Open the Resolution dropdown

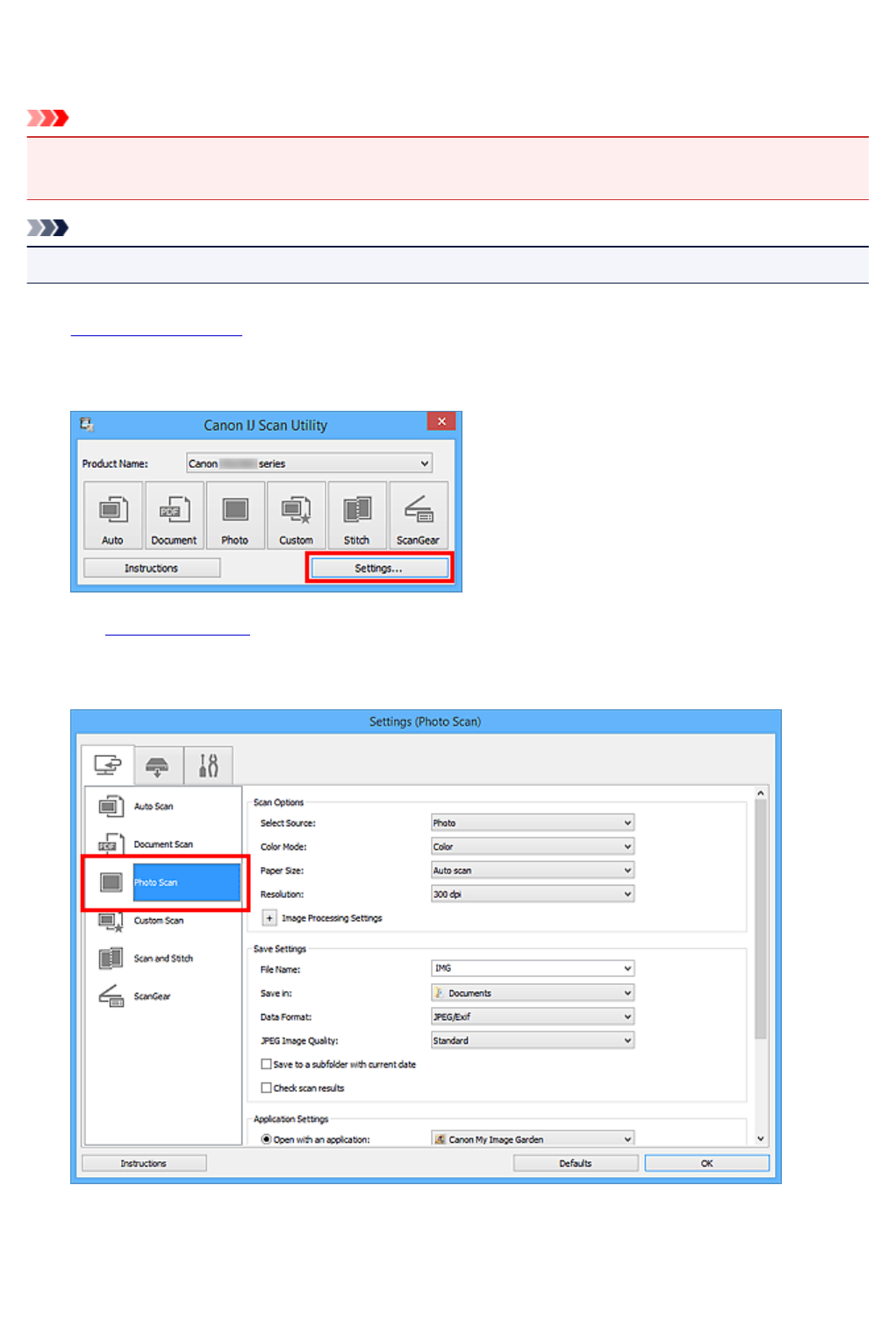(x=533, y=894)
